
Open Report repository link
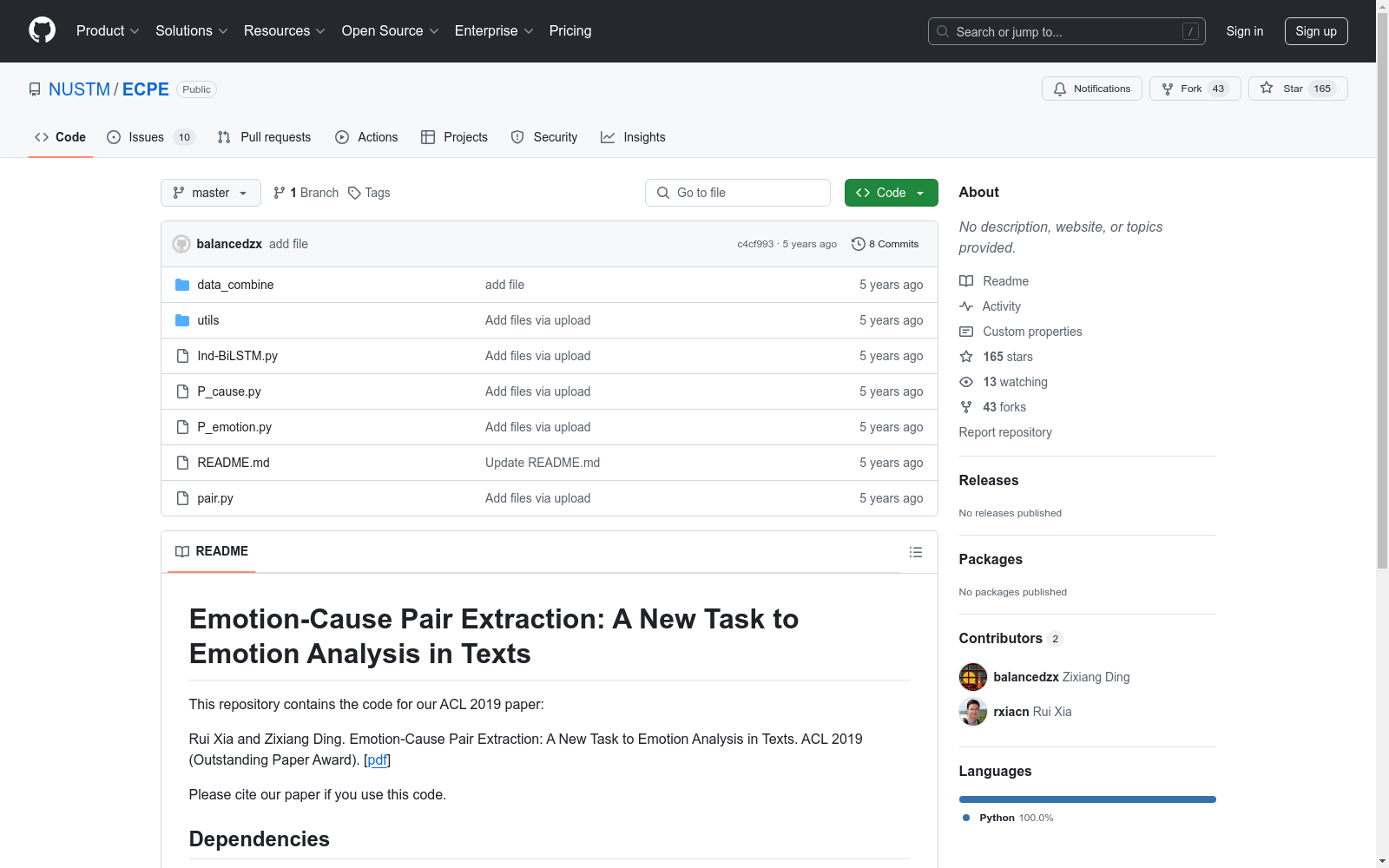[x=1005, y=432]
